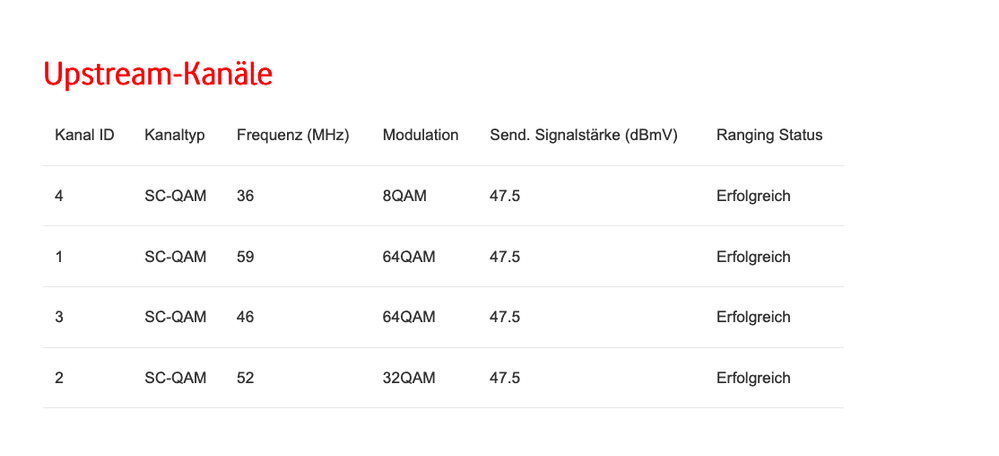Click the Ranging Status column header

tap(769, 135)
